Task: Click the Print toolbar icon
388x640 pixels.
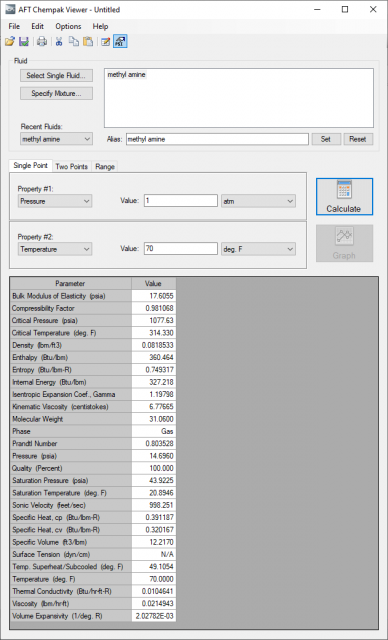Action: [x=42, y=41]
